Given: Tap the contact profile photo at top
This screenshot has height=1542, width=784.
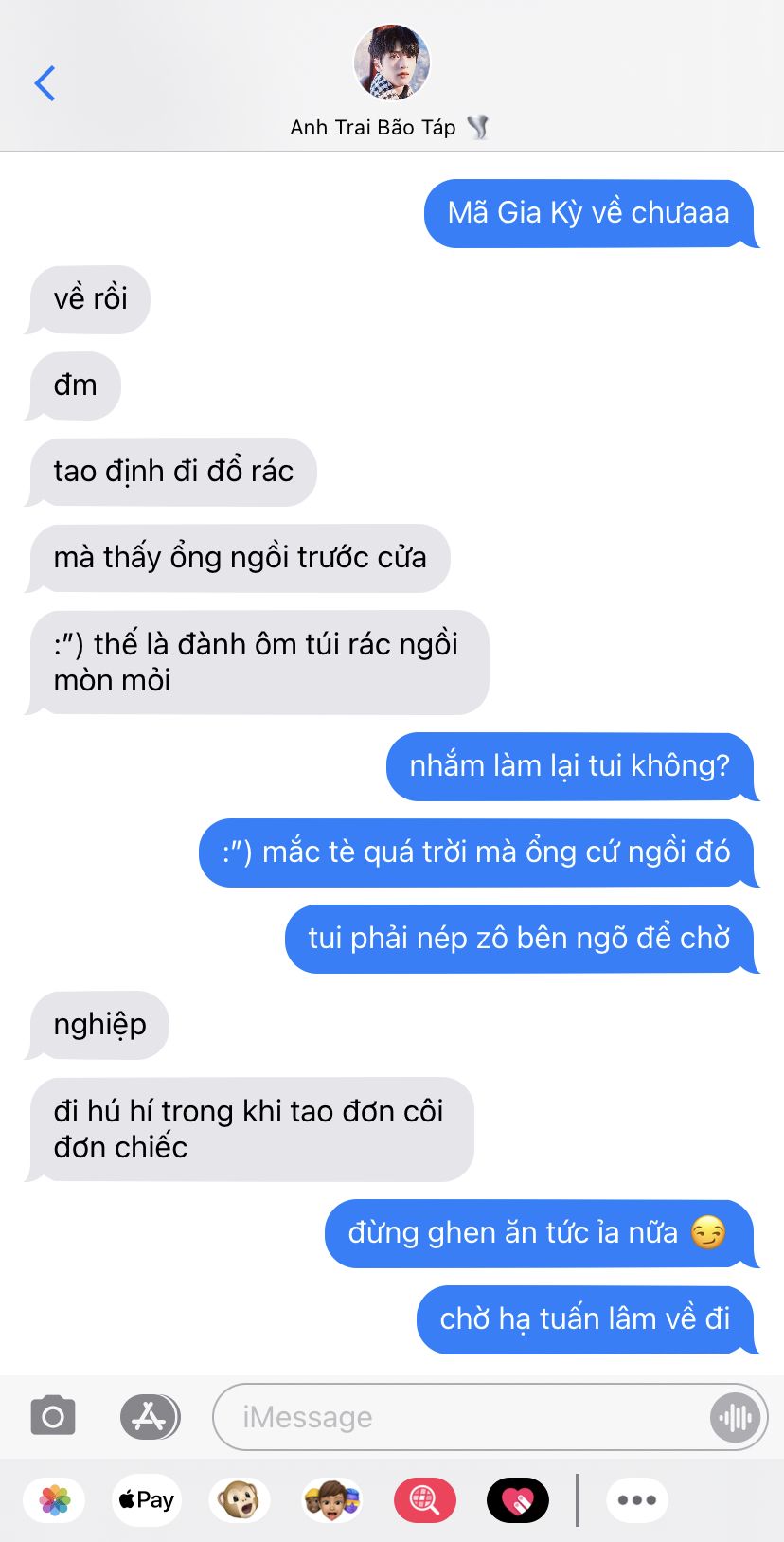Looking at the screenshot, I should 391,62.
